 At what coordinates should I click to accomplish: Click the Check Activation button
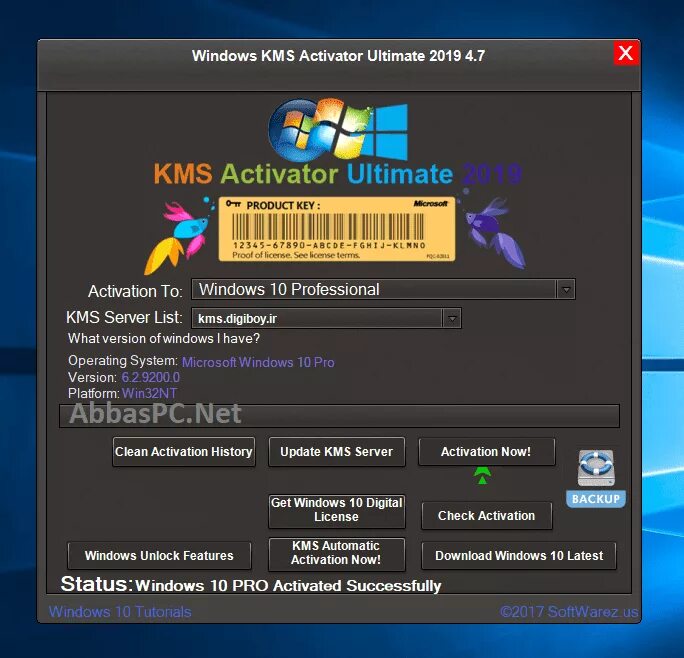tap(486, 516)
